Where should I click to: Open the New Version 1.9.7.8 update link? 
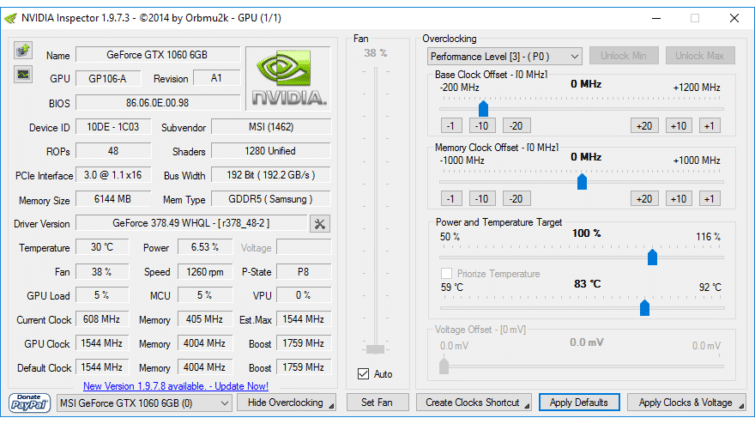(176, 386)
